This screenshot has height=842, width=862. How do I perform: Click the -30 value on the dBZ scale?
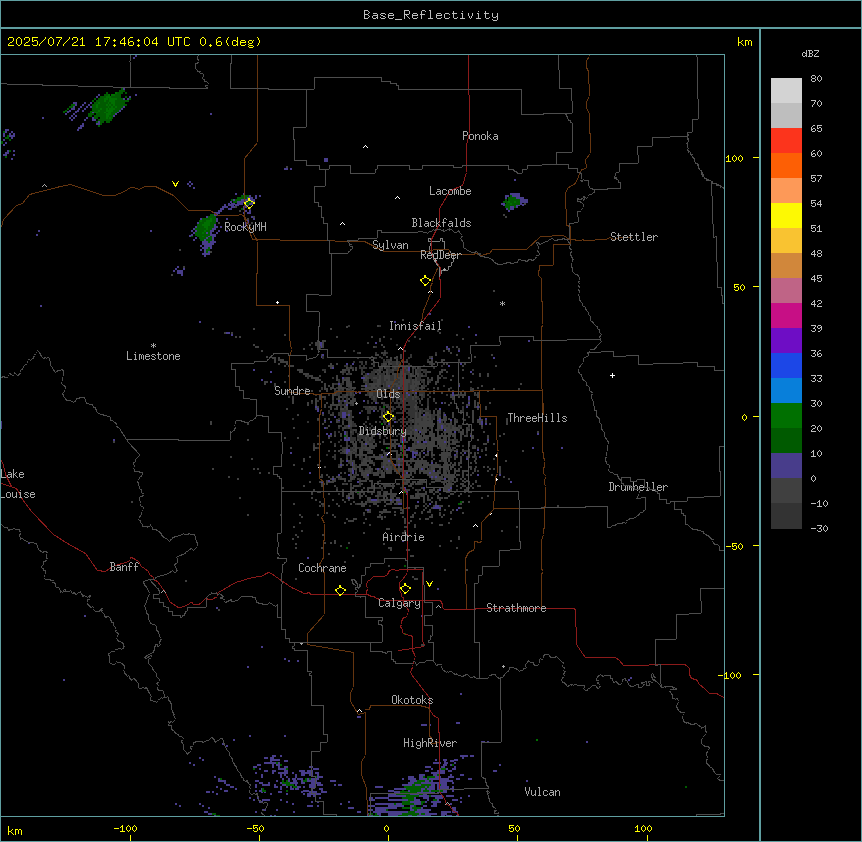819,529
